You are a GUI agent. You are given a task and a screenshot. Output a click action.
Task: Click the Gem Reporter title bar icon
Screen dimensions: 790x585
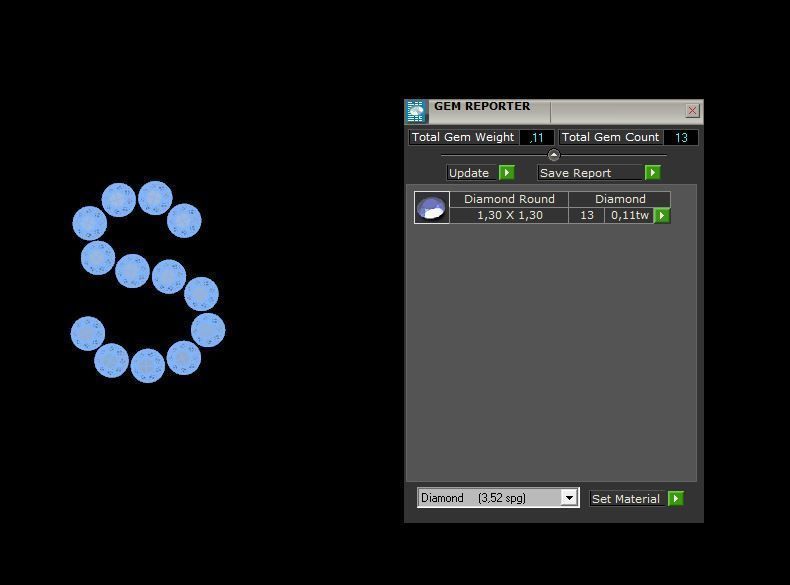click(416, 111)
